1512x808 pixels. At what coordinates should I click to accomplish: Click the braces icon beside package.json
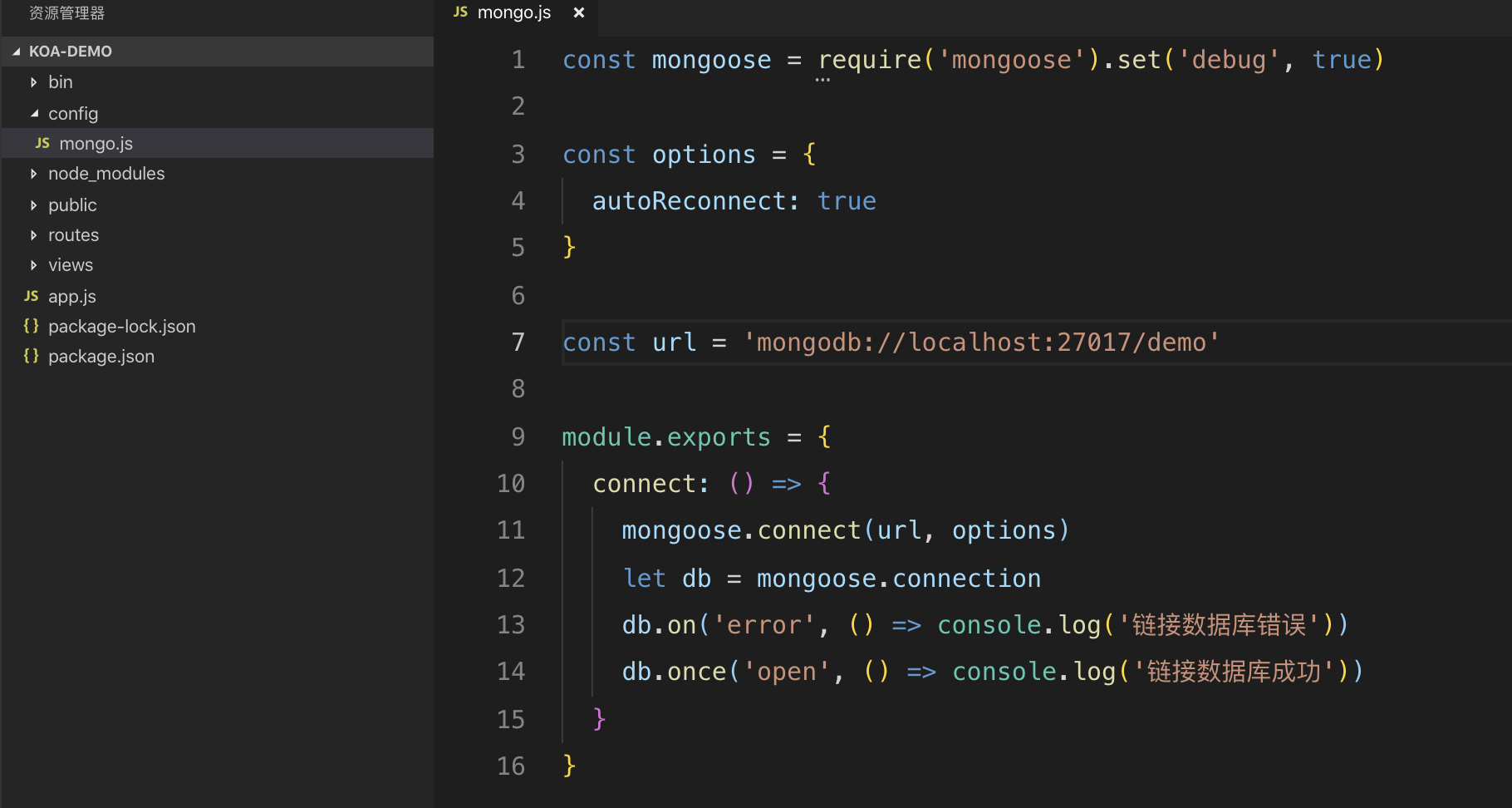pos(32,357)
